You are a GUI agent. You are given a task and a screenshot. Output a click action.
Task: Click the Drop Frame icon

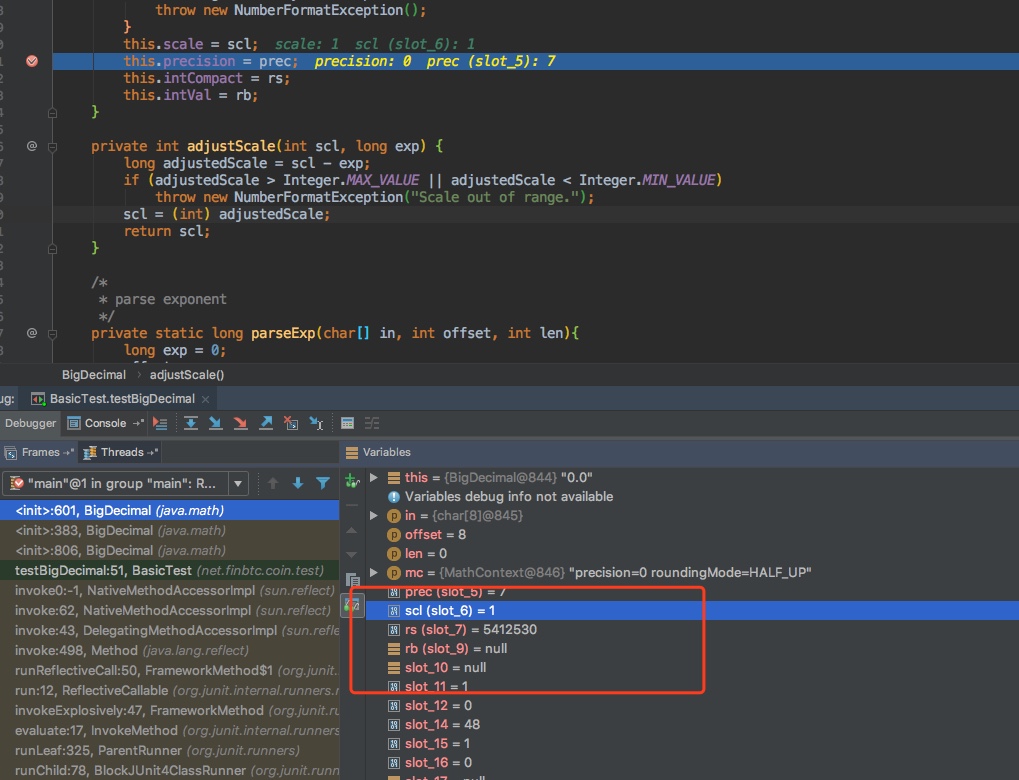pyautogui.click(x=291, y=424)
